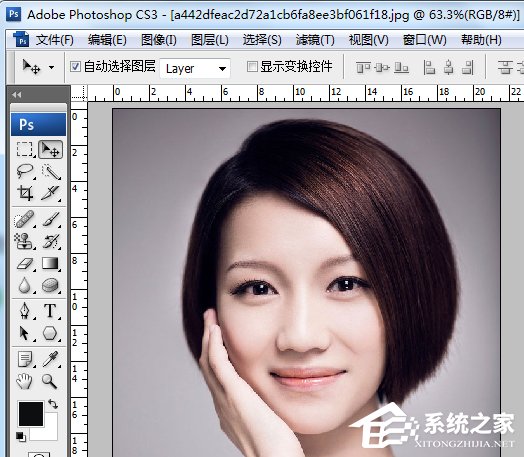Expand the Move tool preset picker arrow
The width and height of the screenshot is (524, 457).
51,67
